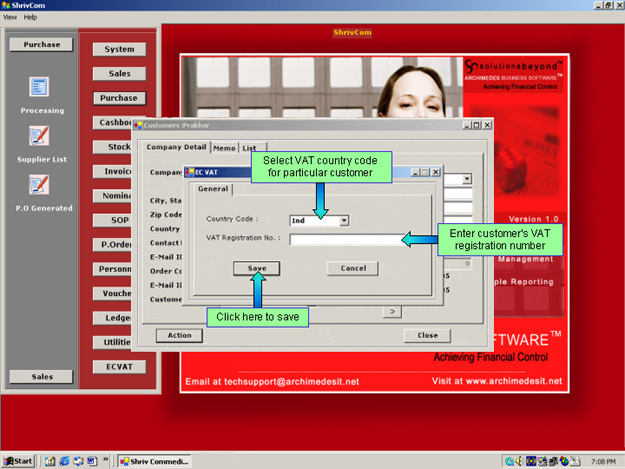Open the Help menu

[30, 17]
